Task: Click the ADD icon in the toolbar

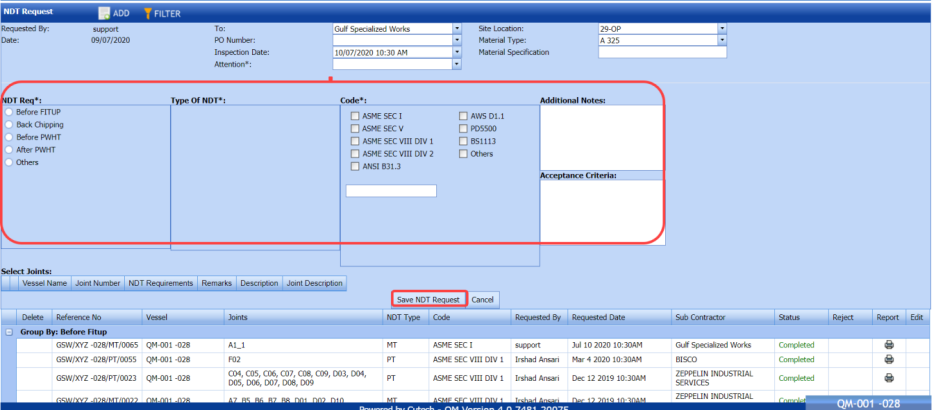Action: [104, 14]
